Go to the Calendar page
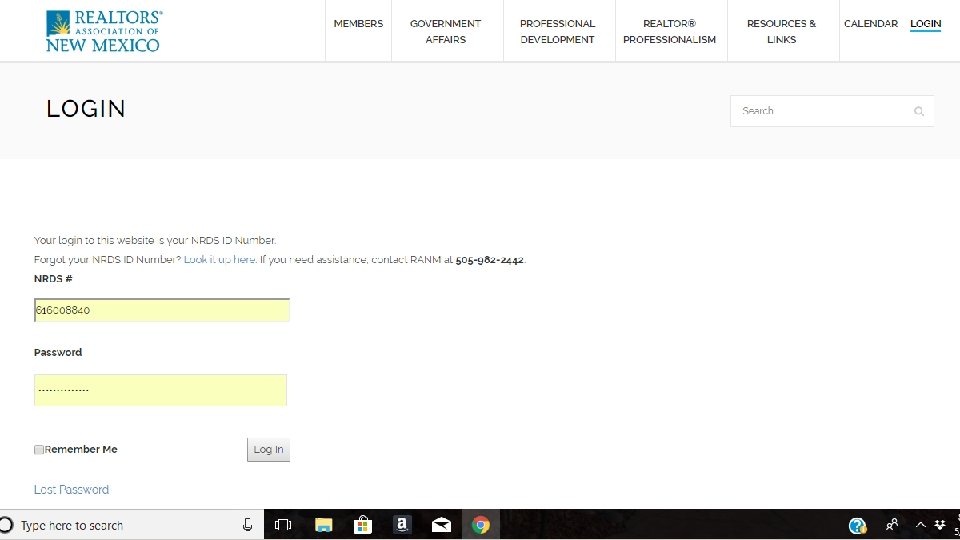This screenshot has height=540, width=960. tap(871, 24)
